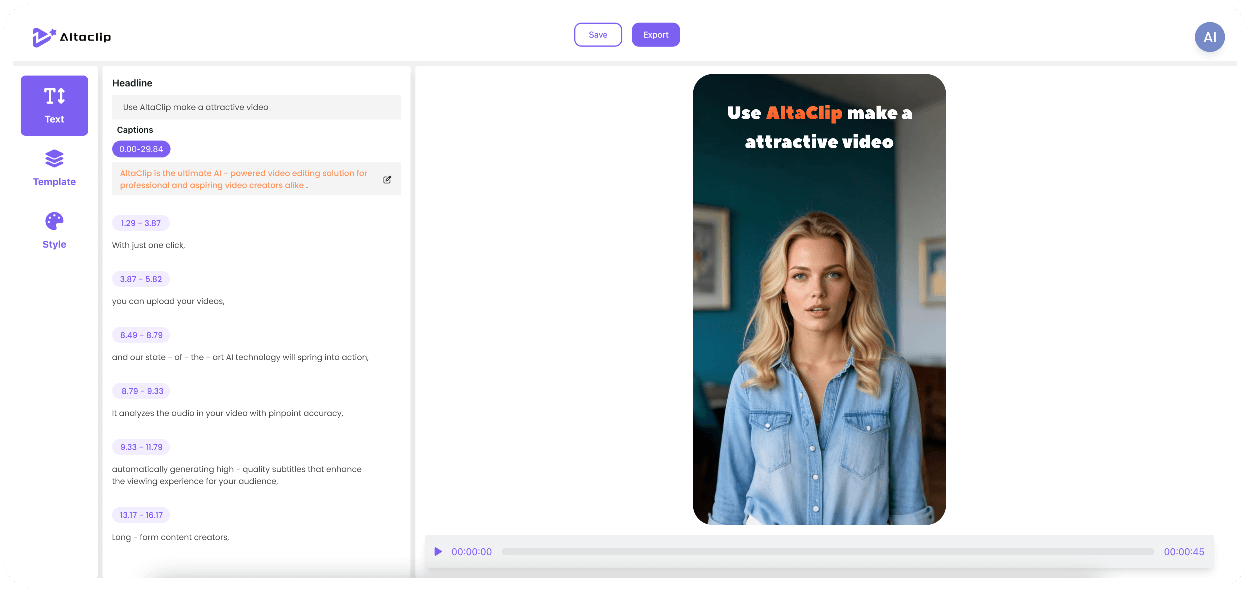This screenshot has width=1250, height=593.
Task: Click the Altaclip brand name text
Action: (86, 37)
